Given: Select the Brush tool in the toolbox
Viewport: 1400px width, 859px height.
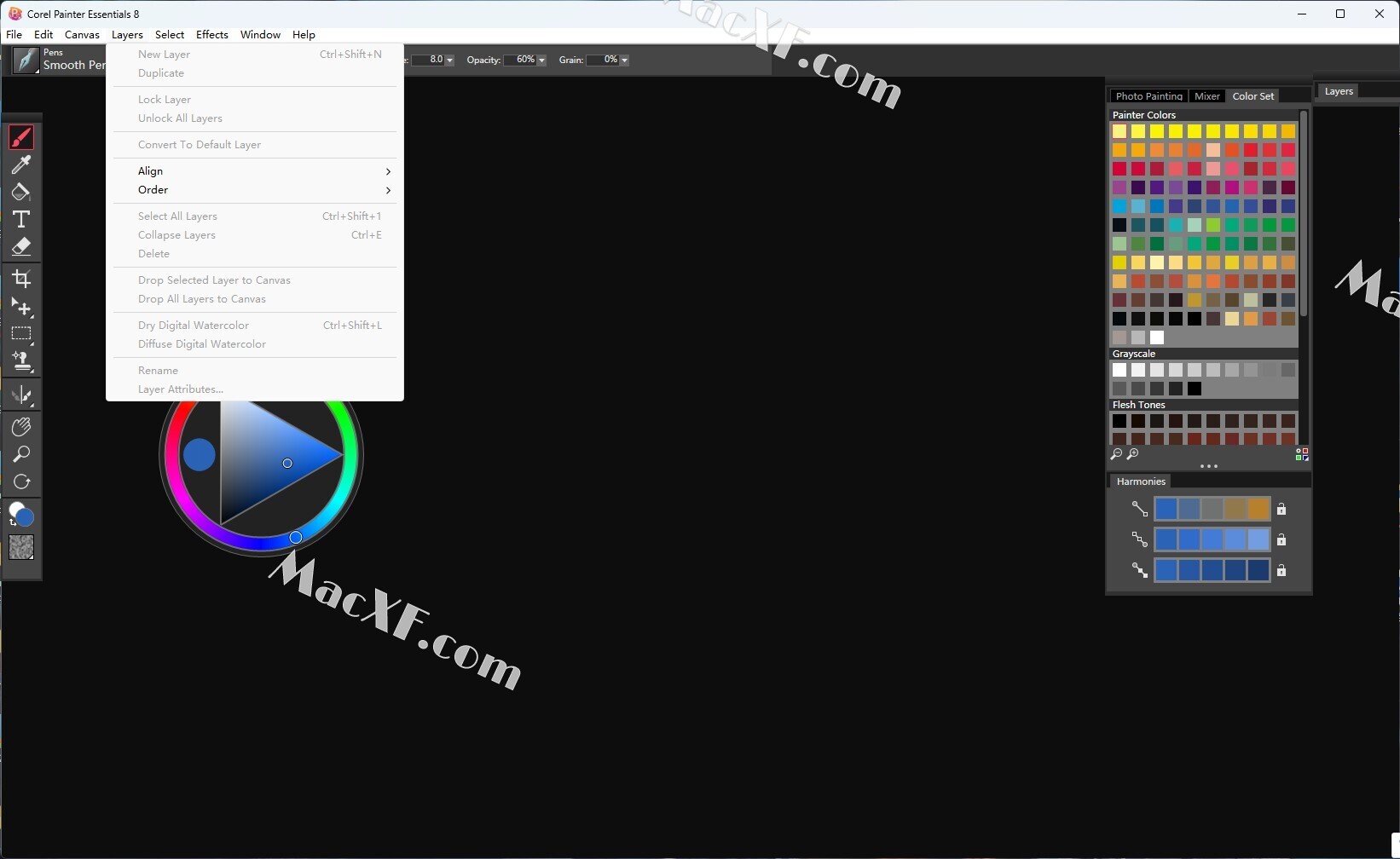Looking at the screenshot, I should pyautogui.click(x=21, y=137).
